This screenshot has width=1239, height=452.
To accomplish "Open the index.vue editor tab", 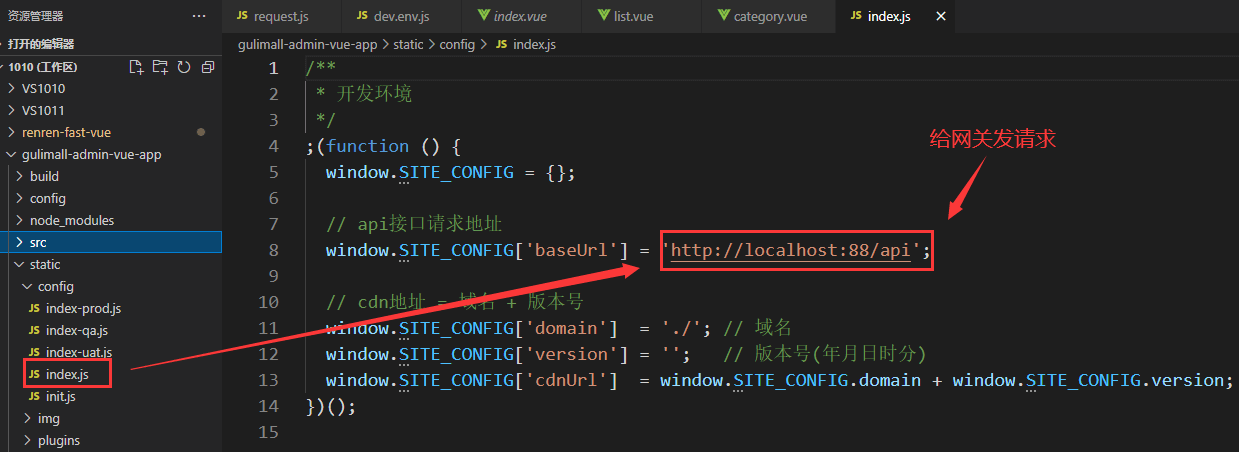I will click(520, 17).
